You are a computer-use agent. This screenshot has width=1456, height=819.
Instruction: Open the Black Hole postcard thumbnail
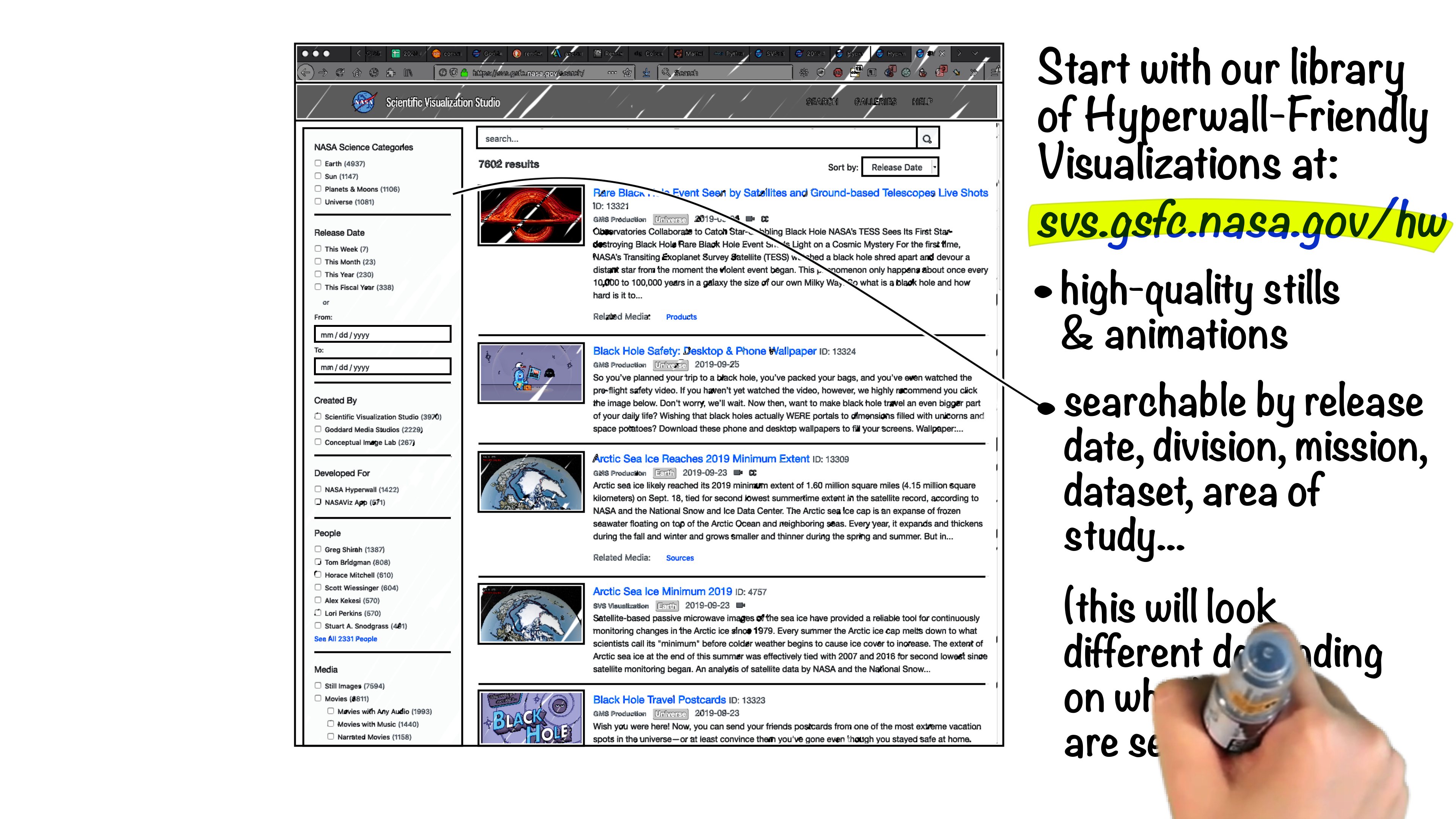531,718
